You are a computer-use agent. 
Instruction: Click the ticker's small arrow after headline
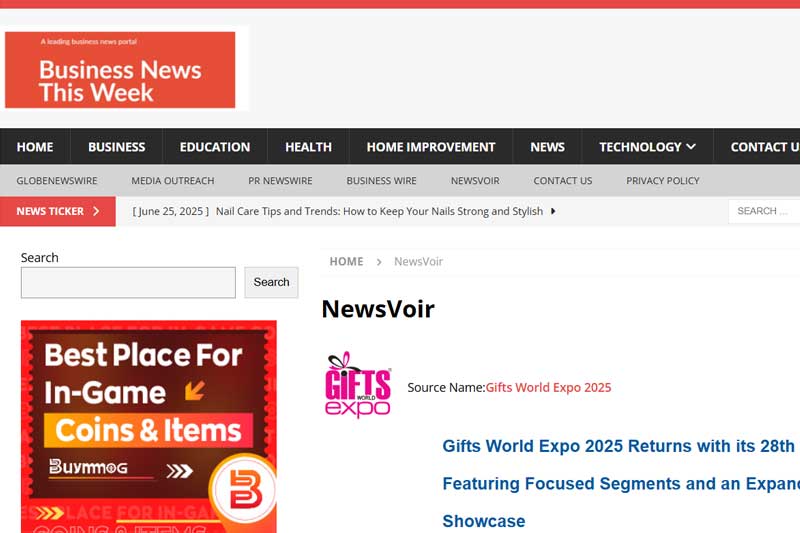point(553,211)
